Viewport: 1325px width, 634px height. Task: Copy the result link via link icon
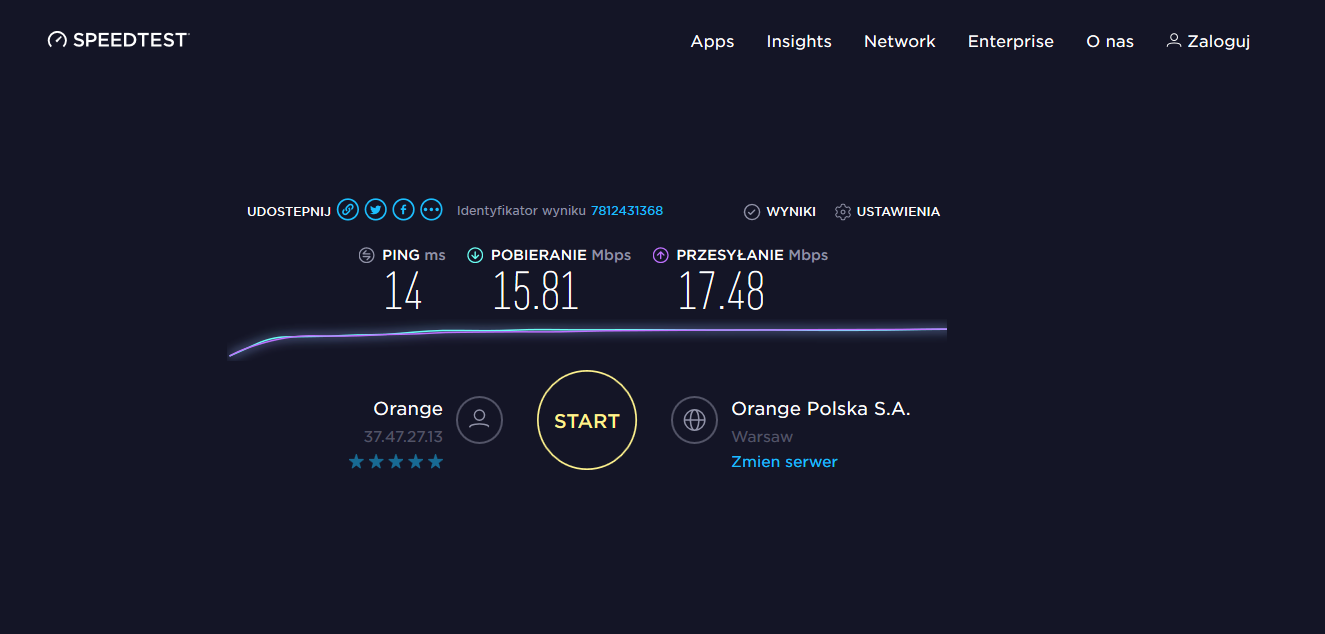click(x=347, y=209)
